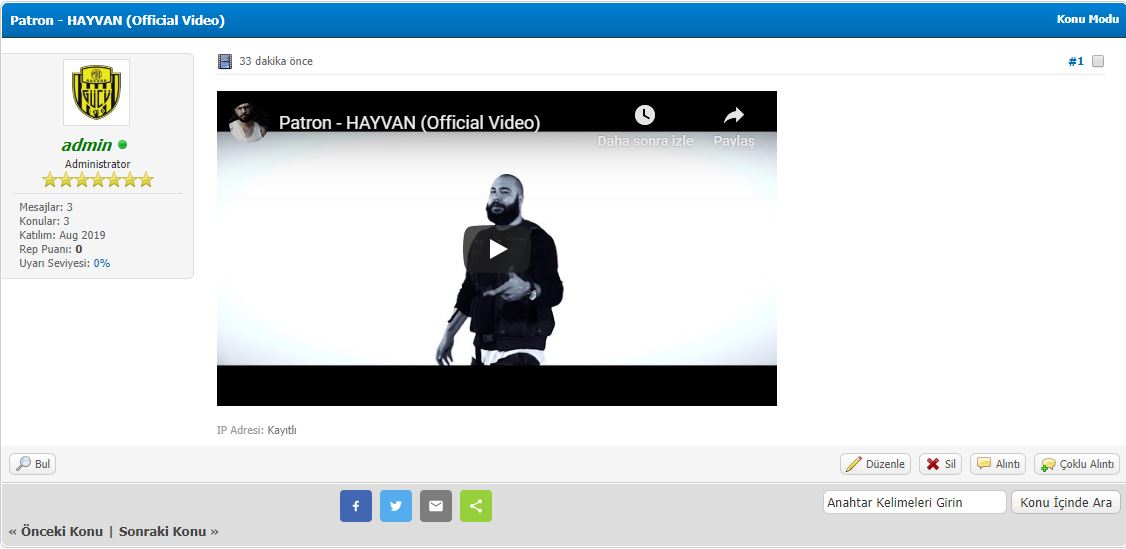Click the Paylaş share arrow icon
The width and height of the screenshot is (1126, 549).
pos(733,116)
